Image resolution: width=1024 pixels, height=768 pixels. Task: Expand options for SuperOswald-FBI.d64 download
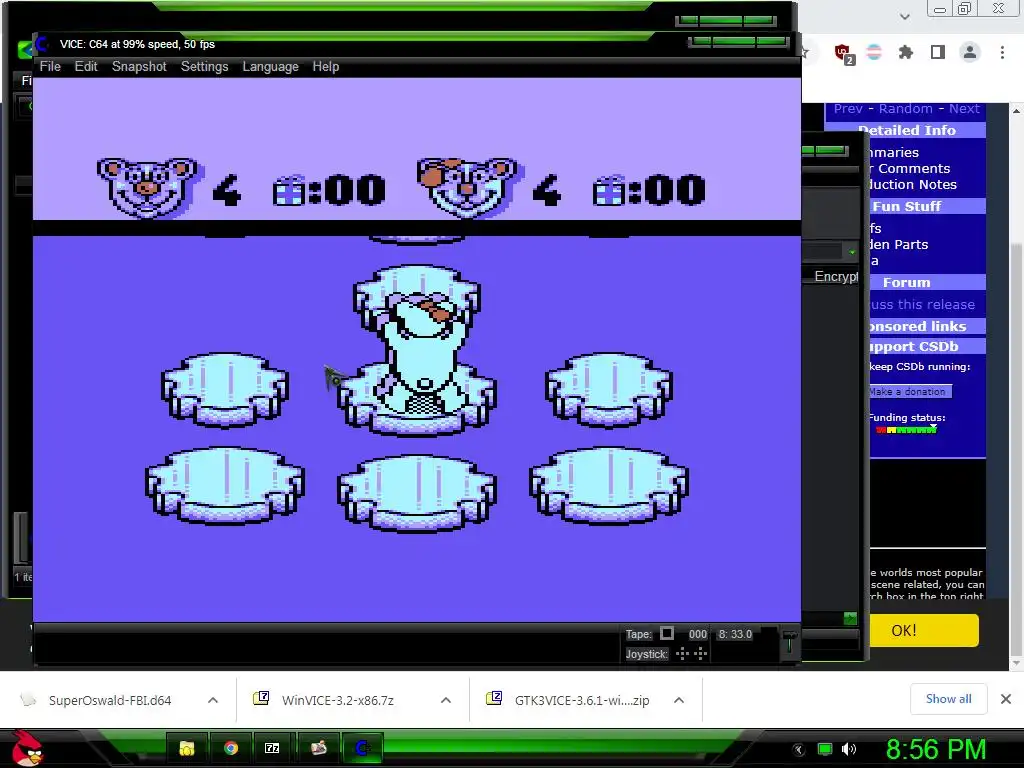tap(212, 700)
